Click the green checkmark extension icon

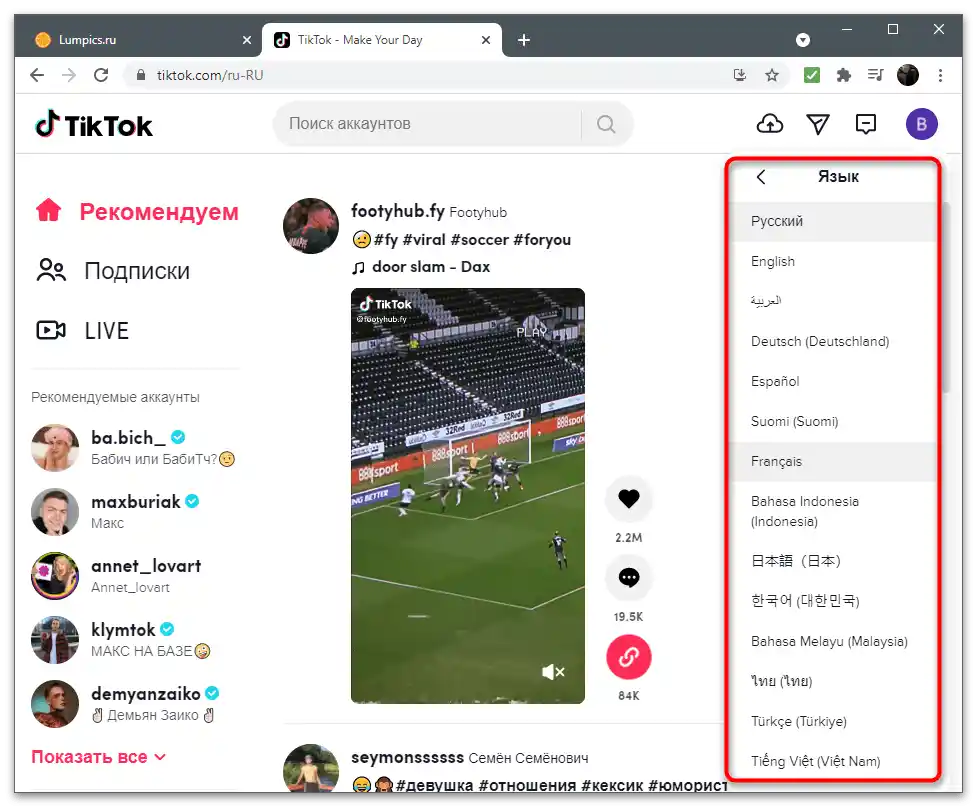coord(811,75)
